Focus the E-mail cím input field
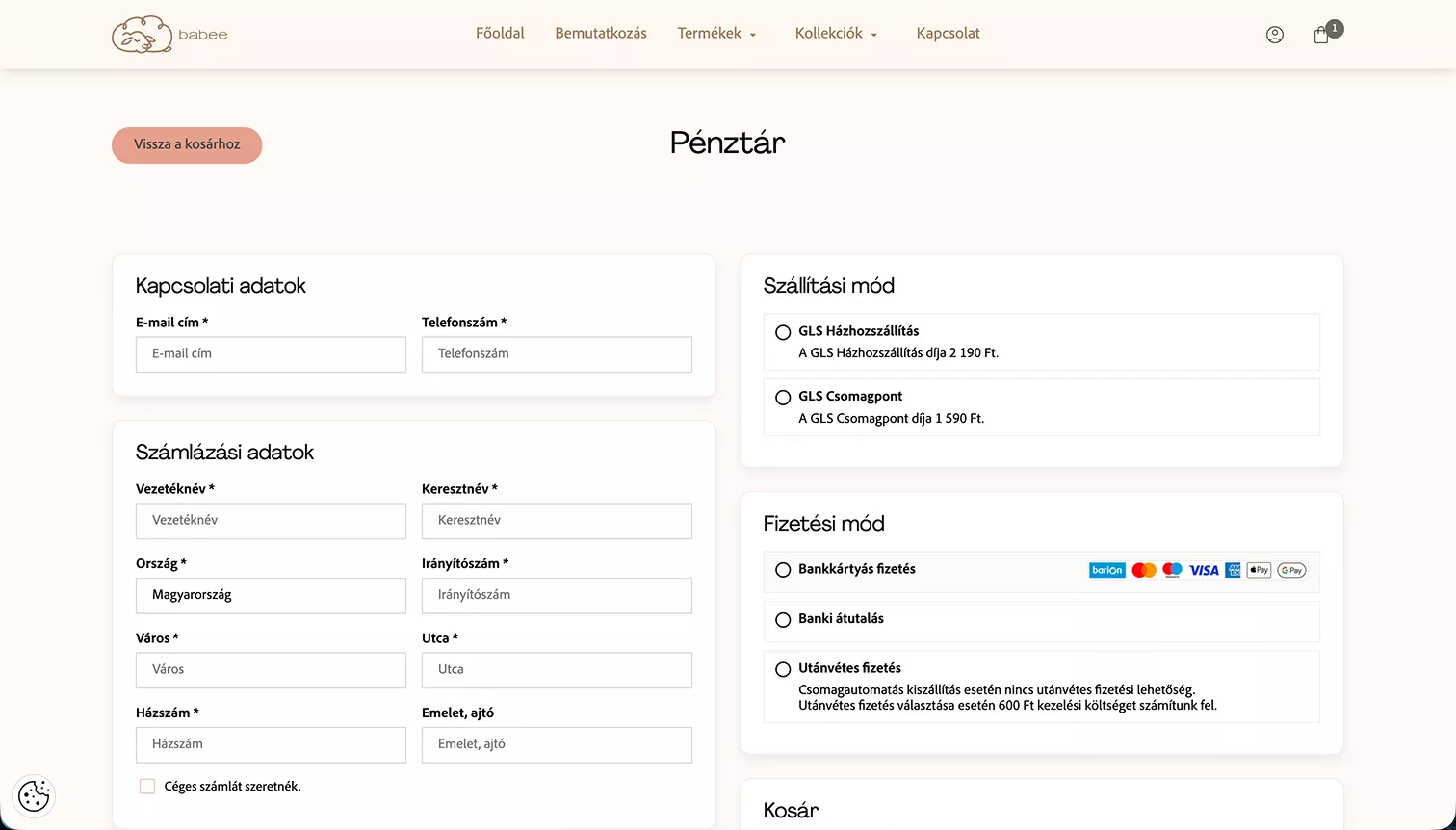1456x830 pixels. pos(271,354)
